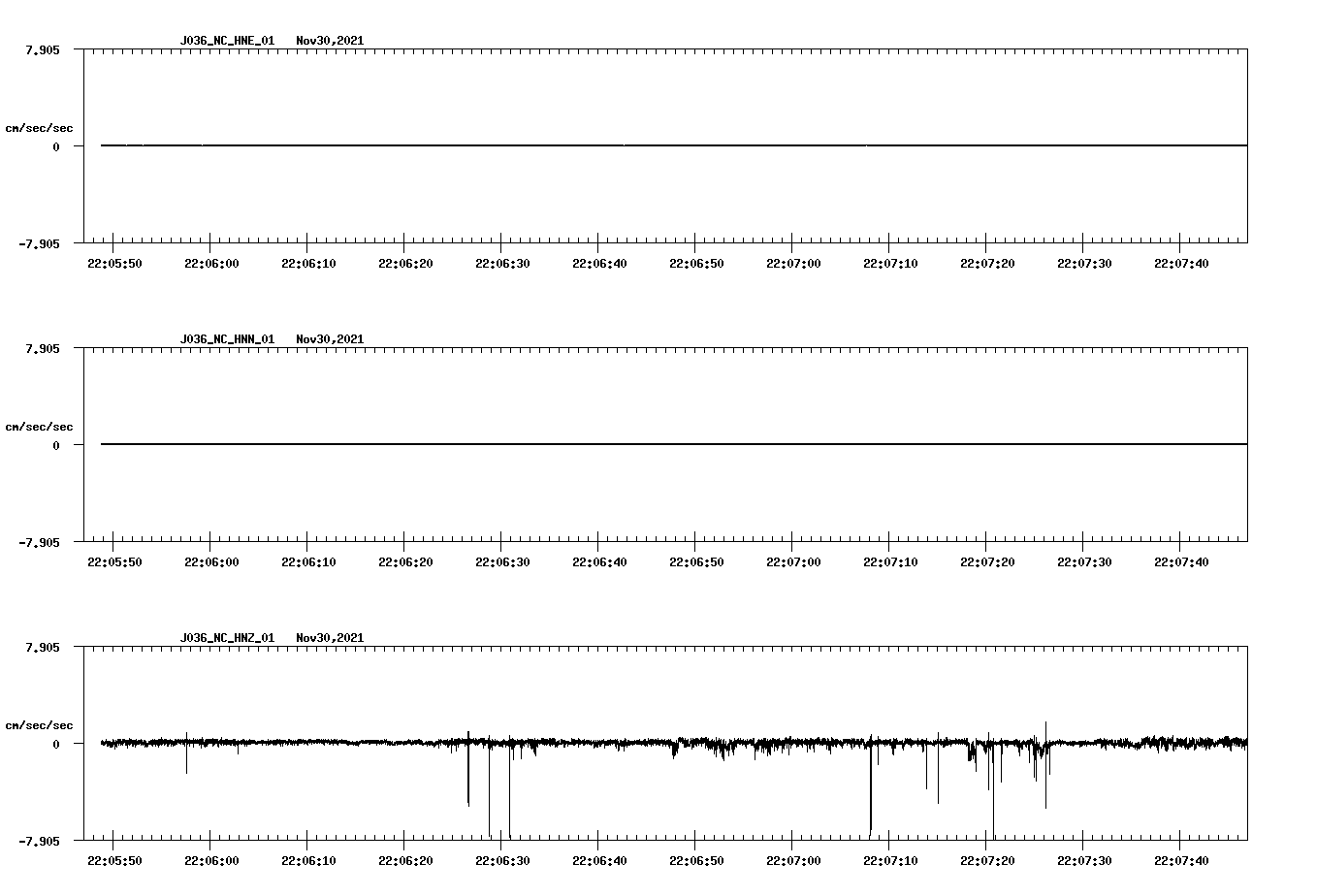Screen dimensions: 1317x896
Task: Click the 22:07:00 time label on the HNE plot
Action: click(x=793, y=264)
